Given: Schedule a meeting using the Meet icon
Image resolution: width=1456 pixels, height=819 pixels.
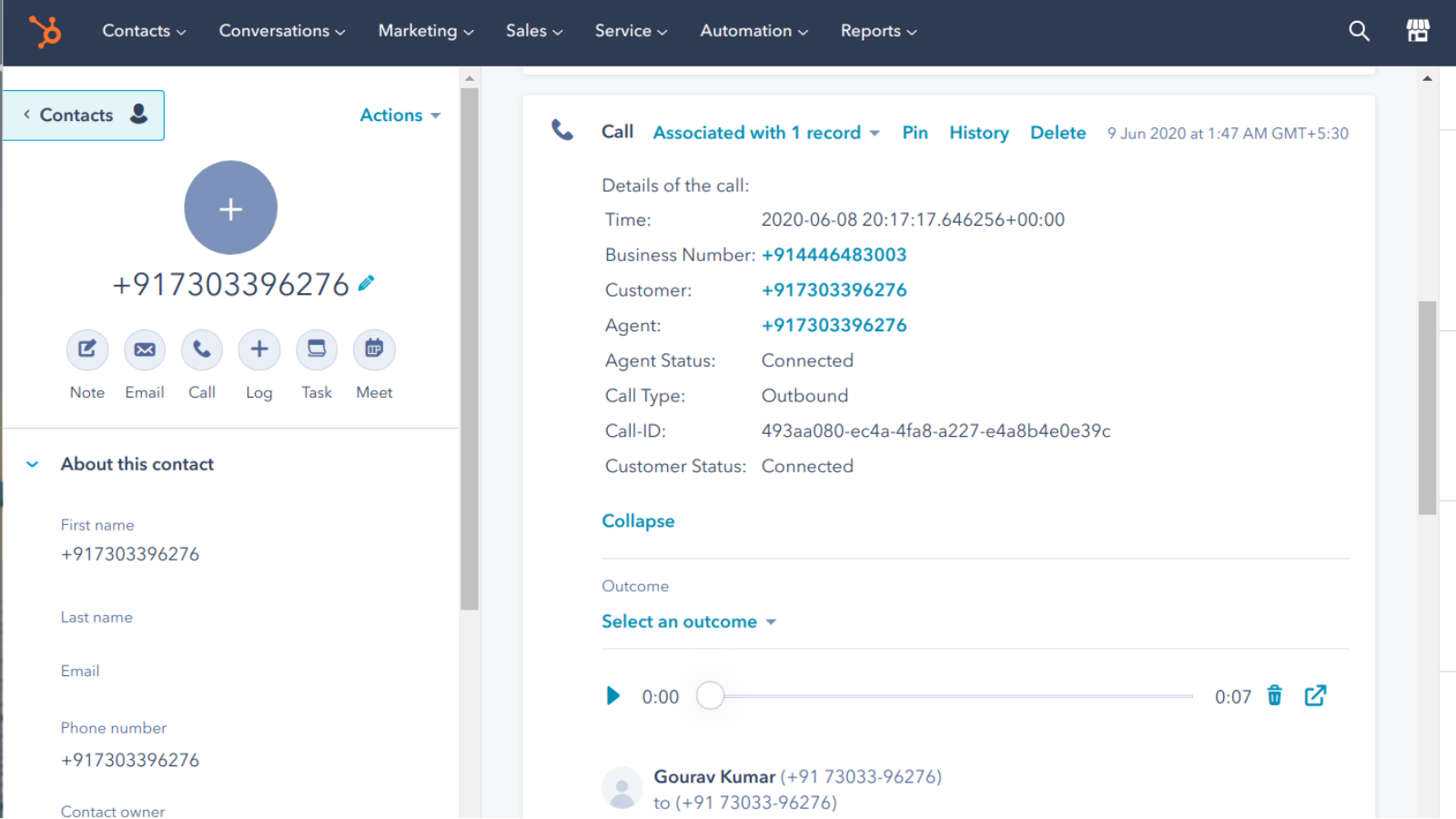Looking at the screenshot, I should pyautogui.click(x=373, y=349).
